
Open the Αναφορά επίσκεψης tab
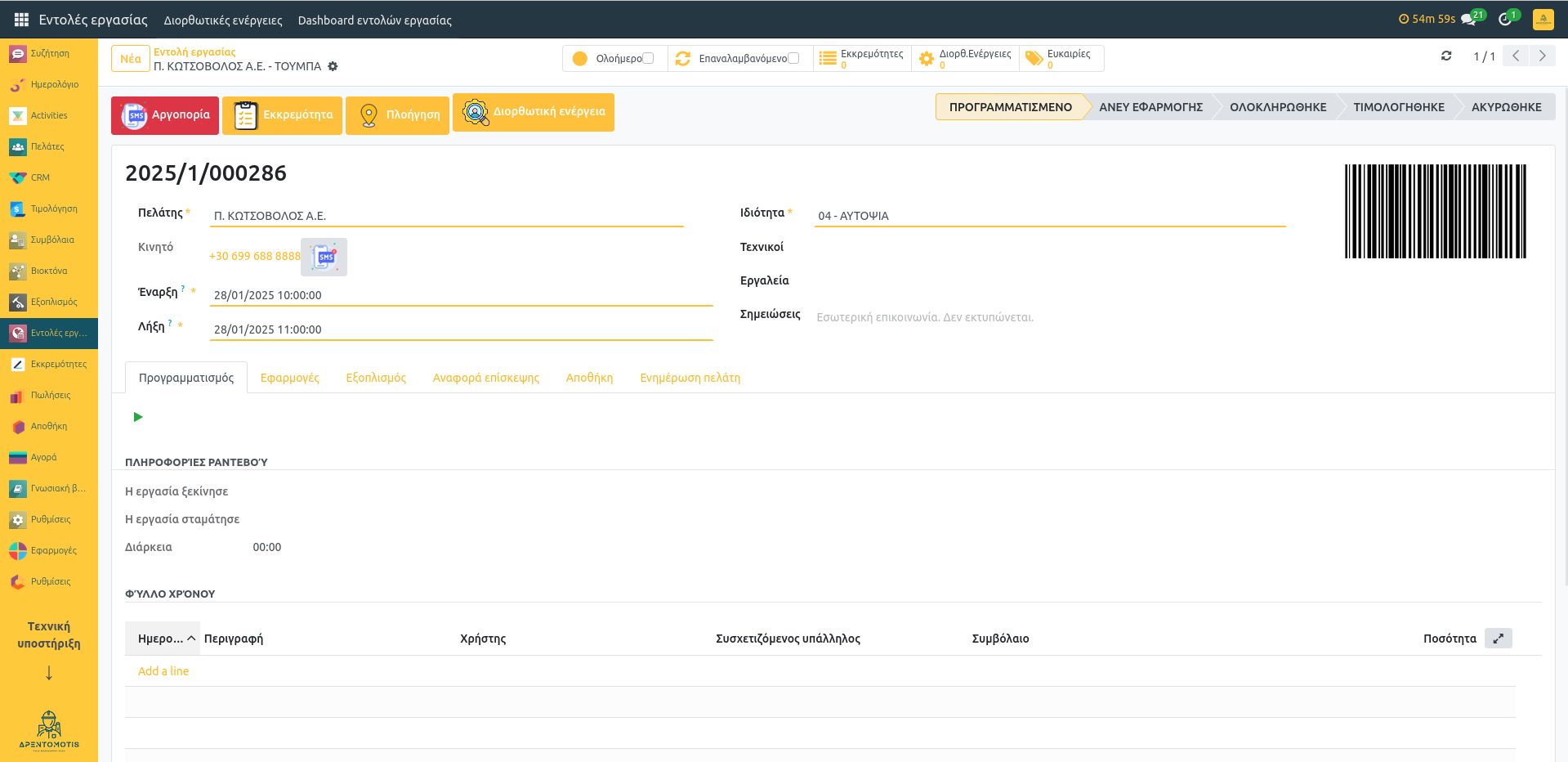click(x=485, y=378)
